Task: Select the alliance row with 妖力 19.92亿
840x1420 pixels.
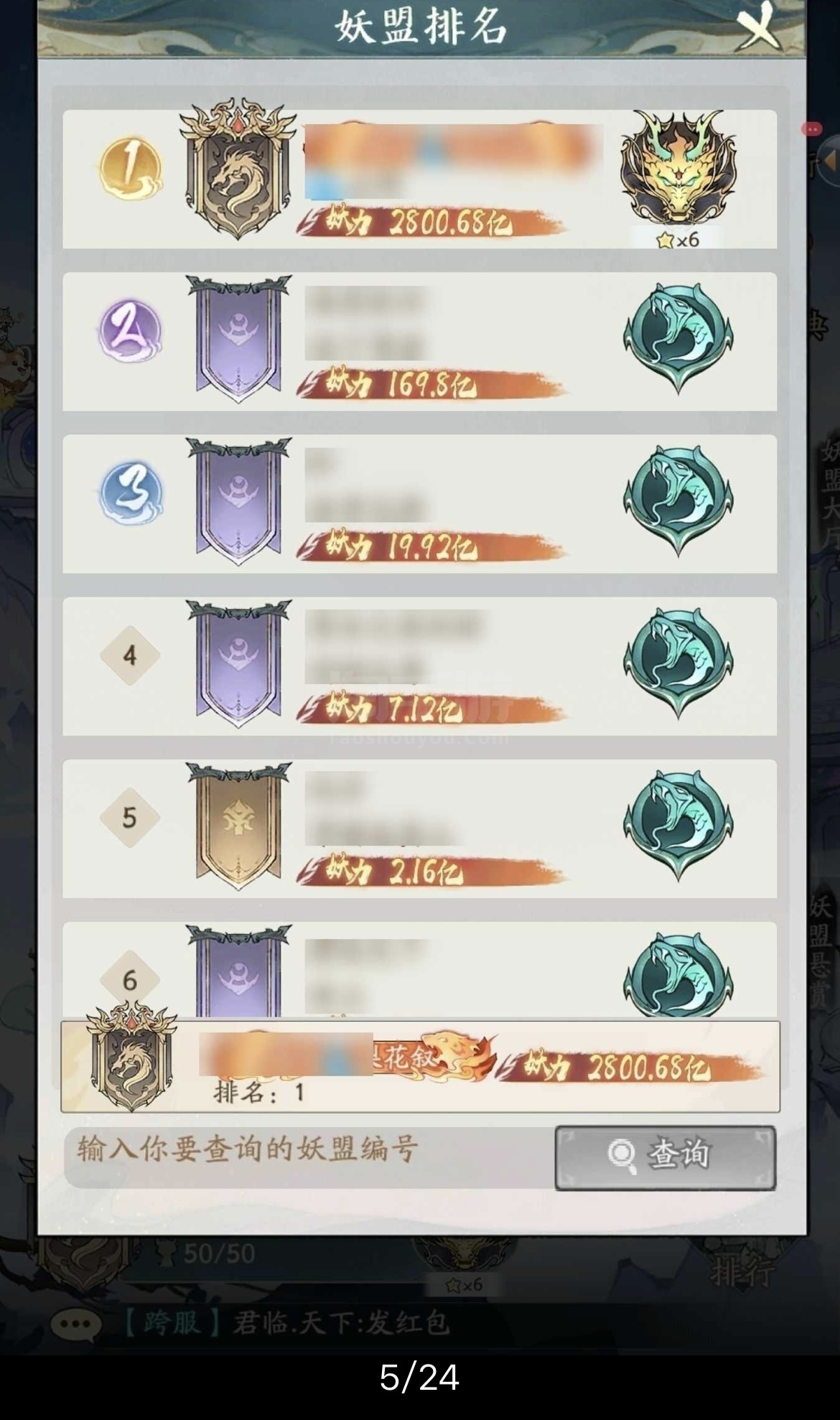Action: [419, 504]
